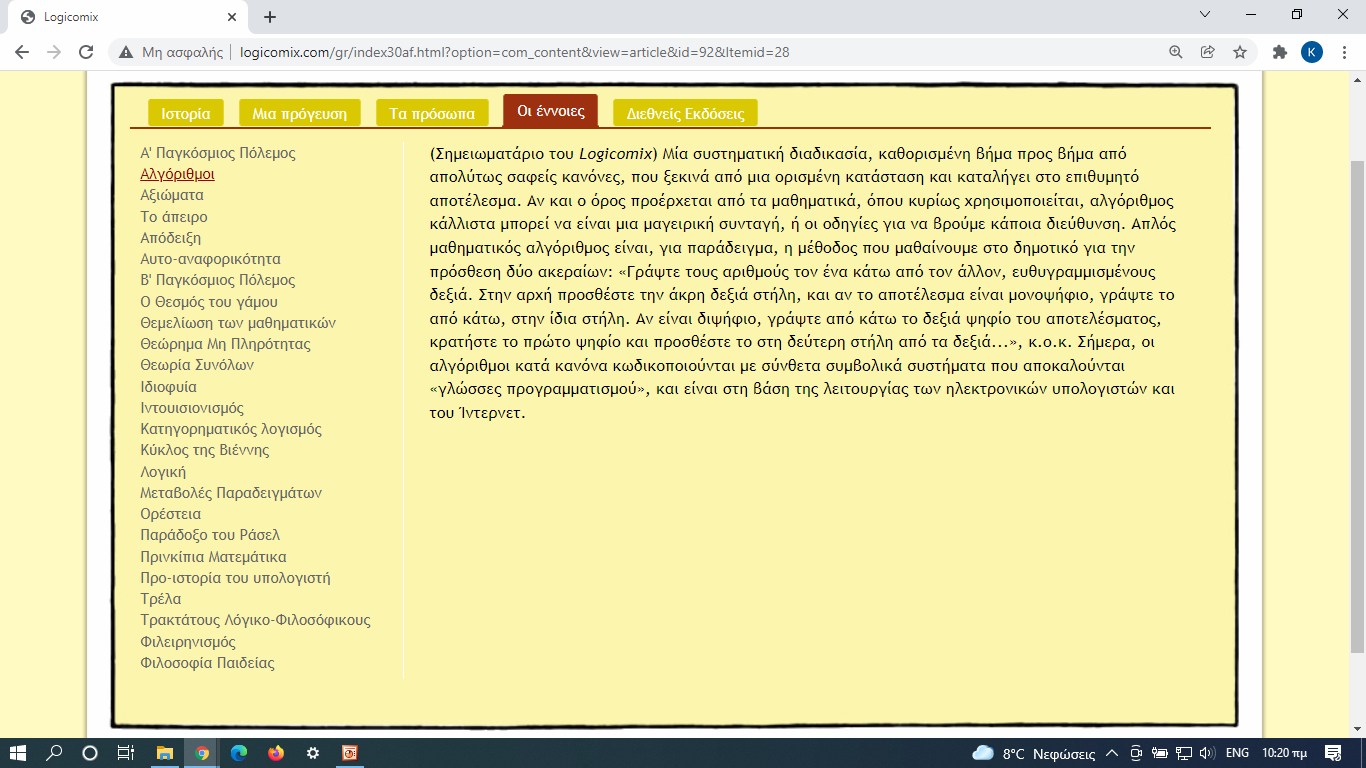Open taskbar search magnifier
Screen dimensions: 1366x768
(x=54, y=753)
